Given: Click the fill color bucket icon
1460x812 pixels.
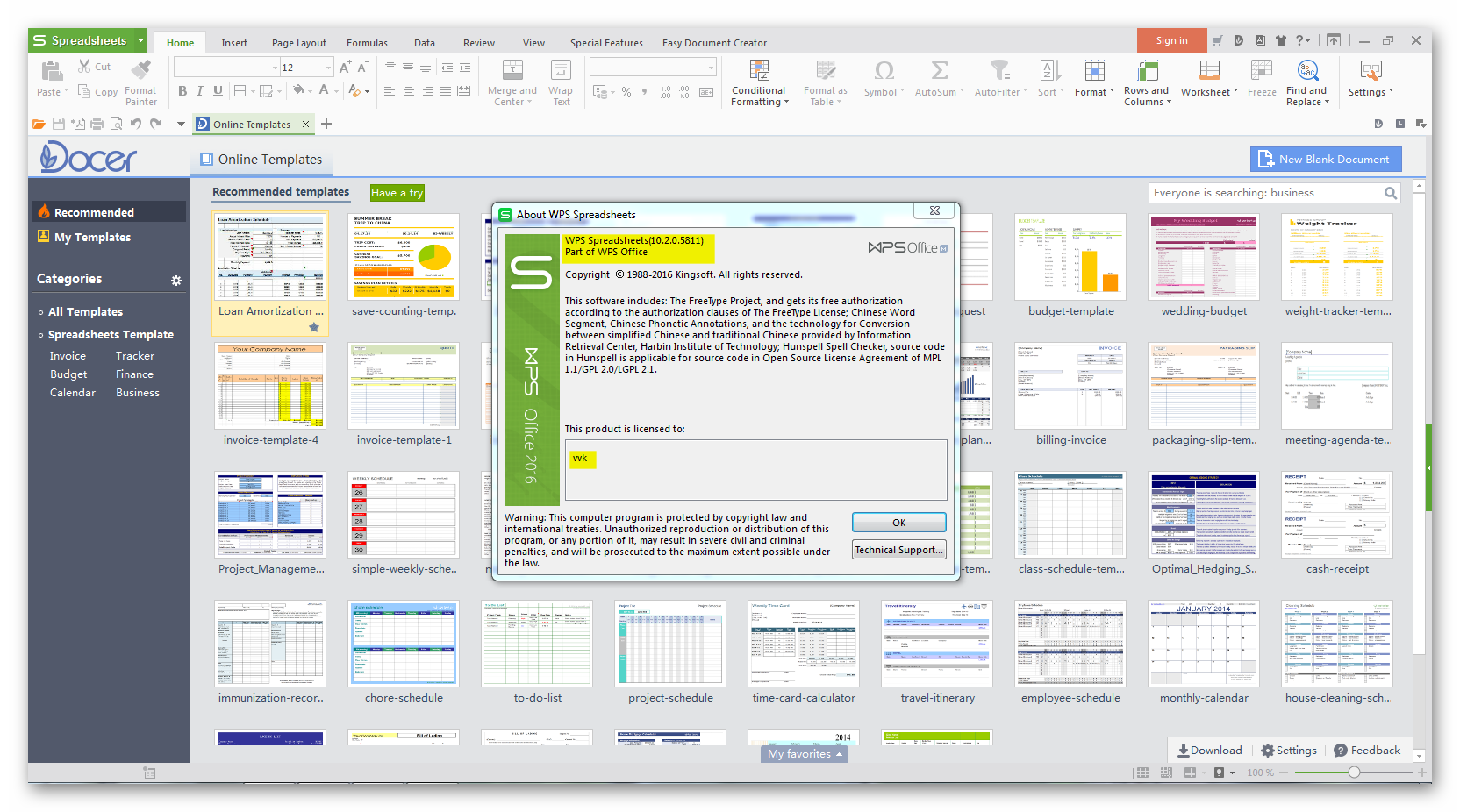Looking at the screenshot, I should (298, 89).
